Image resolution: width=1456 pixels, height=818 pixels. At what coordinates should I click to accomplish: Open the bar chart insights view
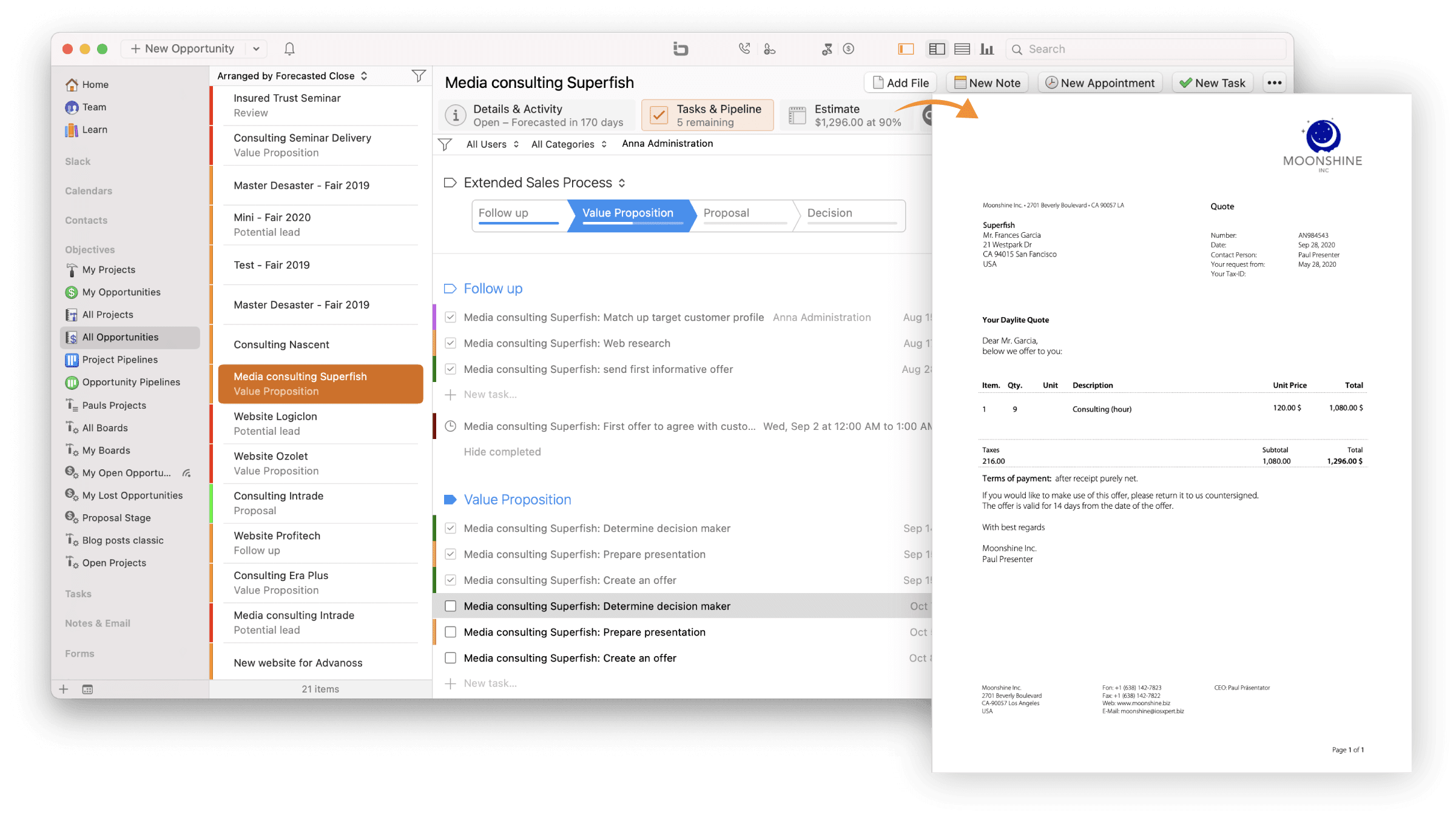click(x=987, y=49)
